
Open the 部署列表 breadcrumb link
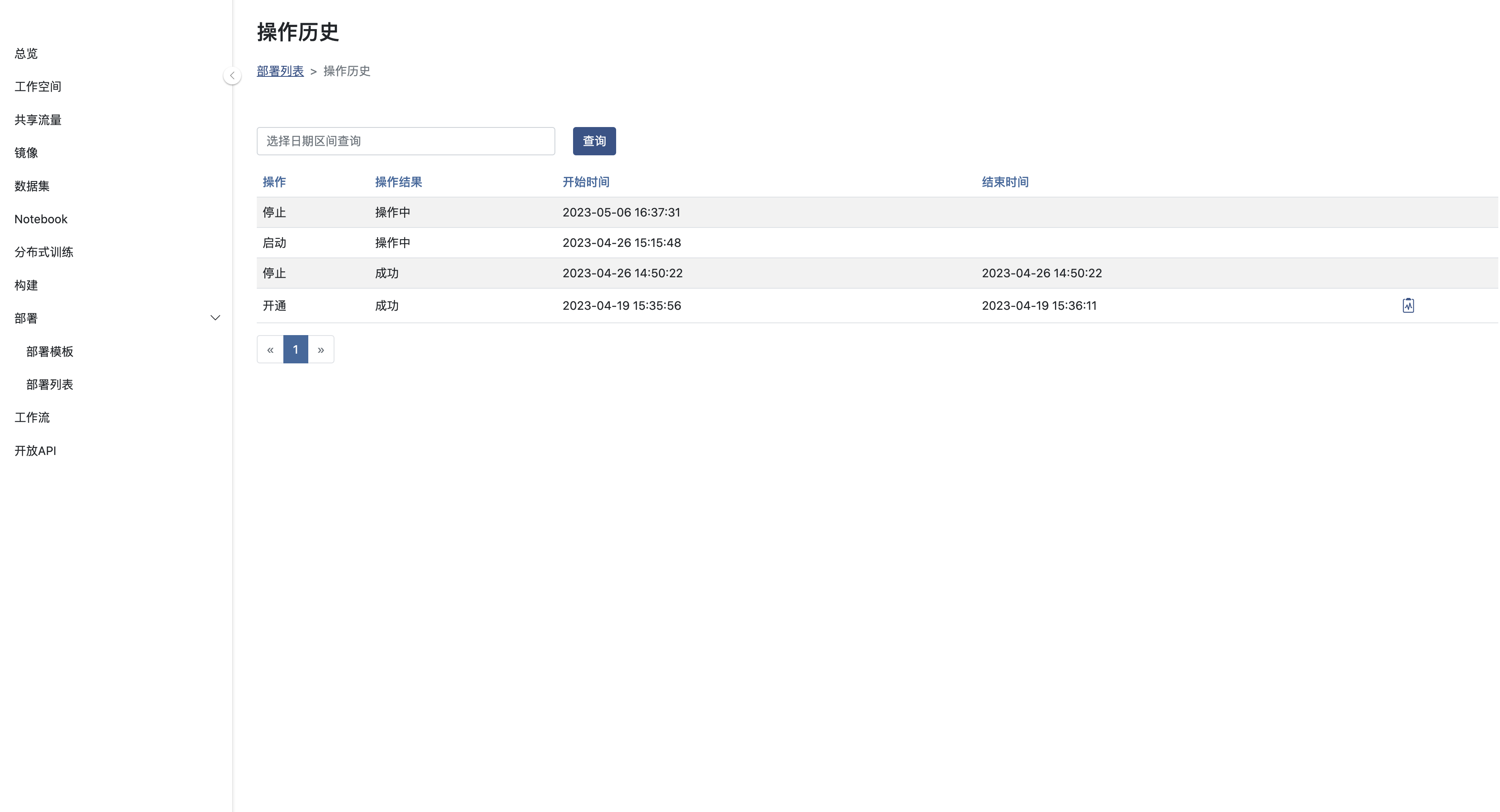click(x=280, y=71)
